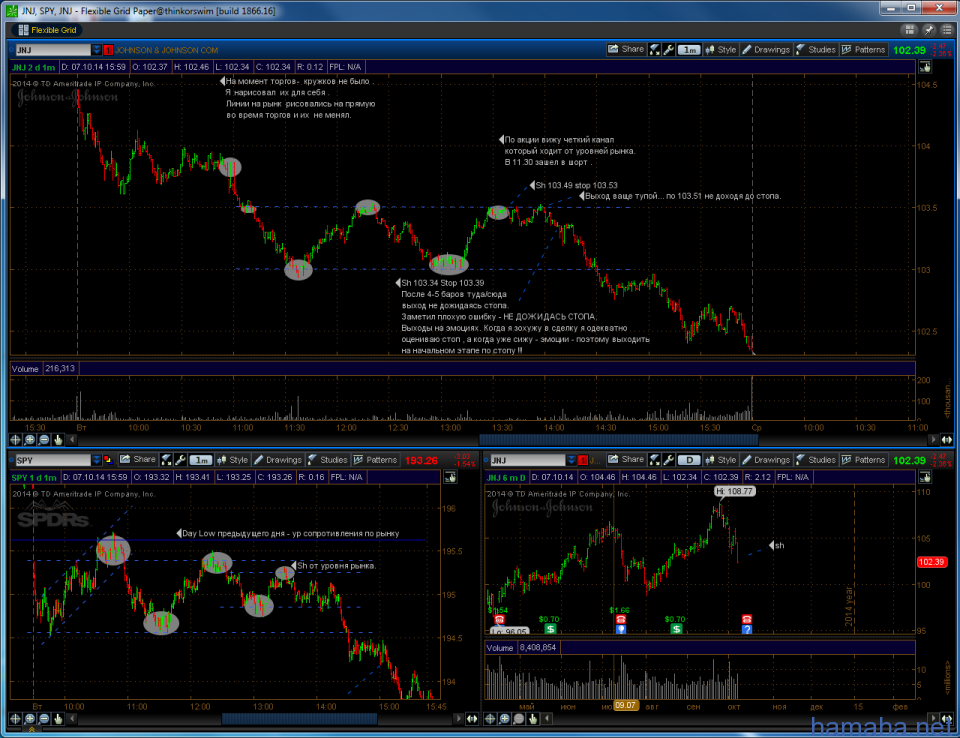The width and height of the screenshot is (960, 738).
Task: Click the wrench settings icon in SPY chart
Action: (x=181, y=460)
